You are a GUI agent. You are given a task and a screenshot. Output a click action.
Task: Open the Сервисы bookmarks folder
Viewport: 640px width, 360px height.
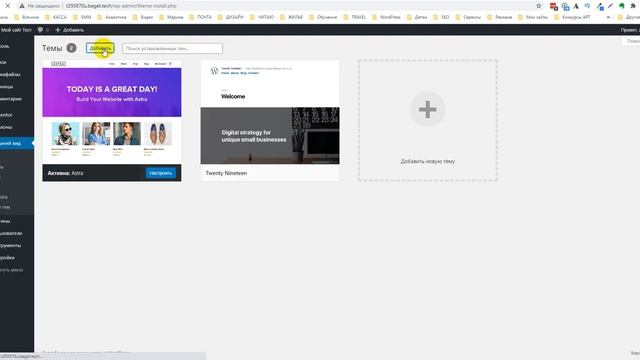pos(468,17)
